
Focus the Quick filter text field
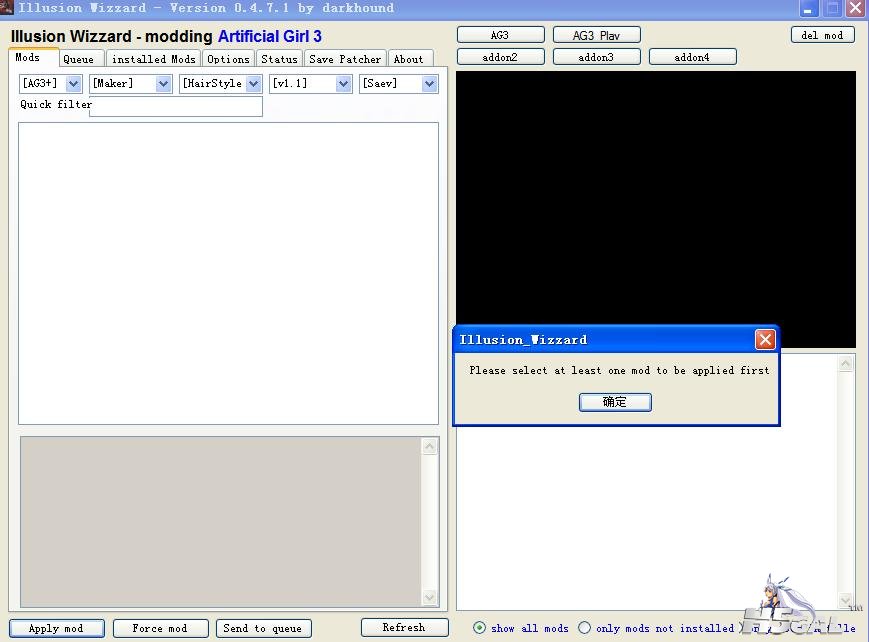[x=176, y=106]
